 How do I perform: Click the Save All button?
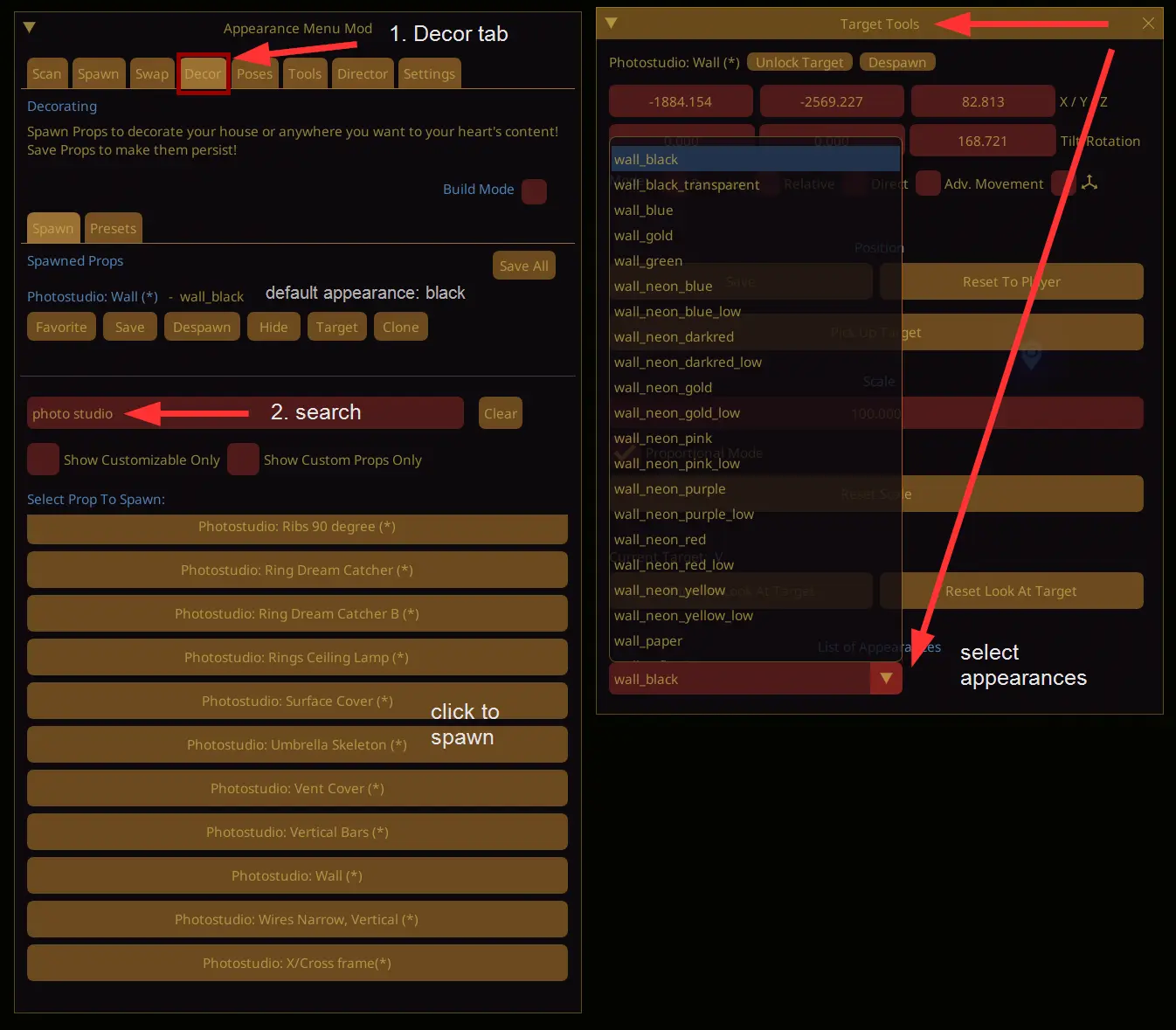tap(524, 266)
